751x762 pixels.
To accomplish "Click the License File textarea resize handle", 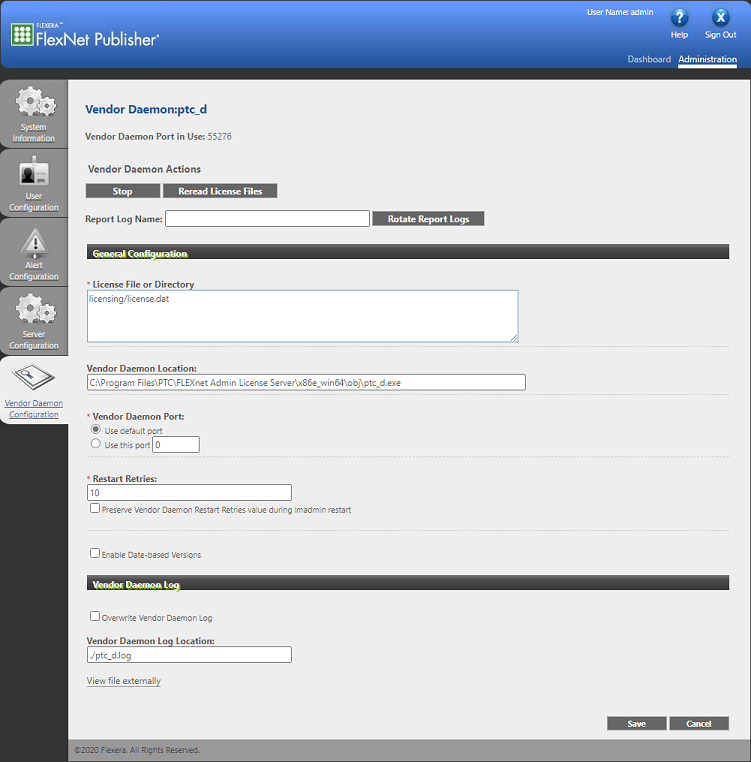I will click(x=514, y=338).
